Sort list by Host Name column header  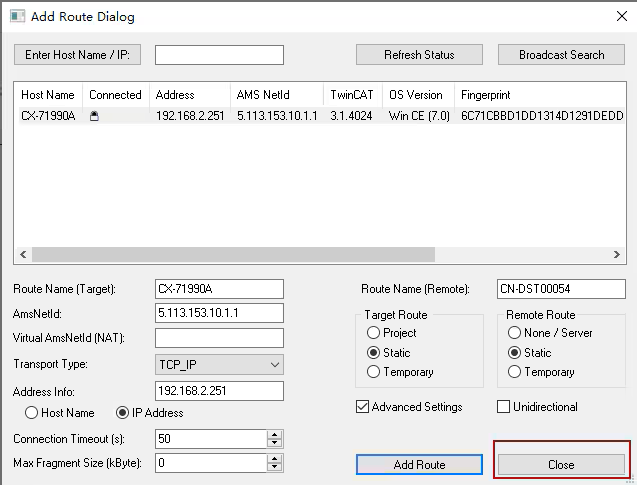(48, 95)
